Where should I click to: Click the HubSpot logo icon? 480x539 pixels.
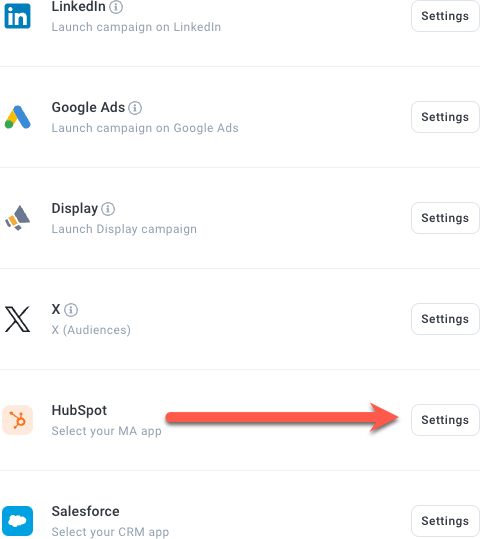17,420
